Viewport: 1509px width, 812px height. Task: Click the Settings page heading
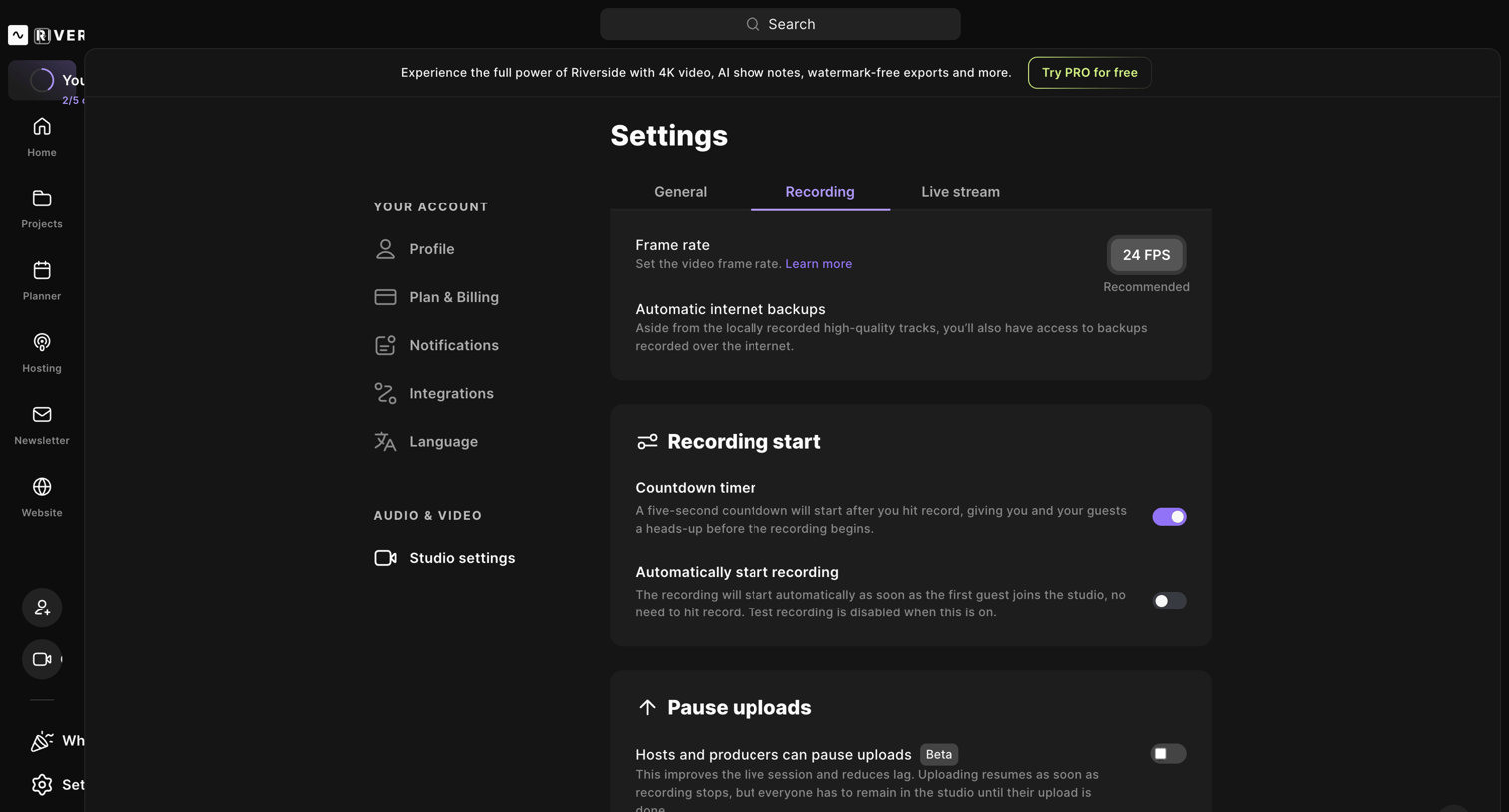[x=669, y=136]
